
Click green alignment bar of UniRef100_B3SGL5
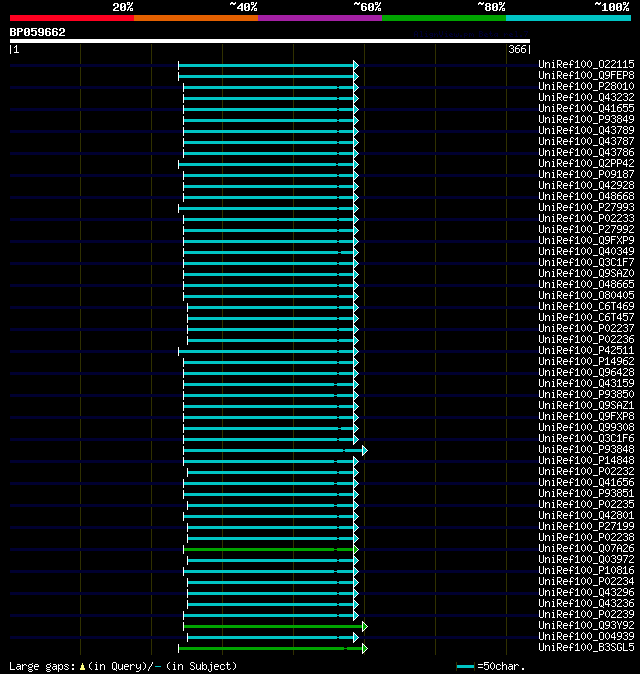coord(271,648)
